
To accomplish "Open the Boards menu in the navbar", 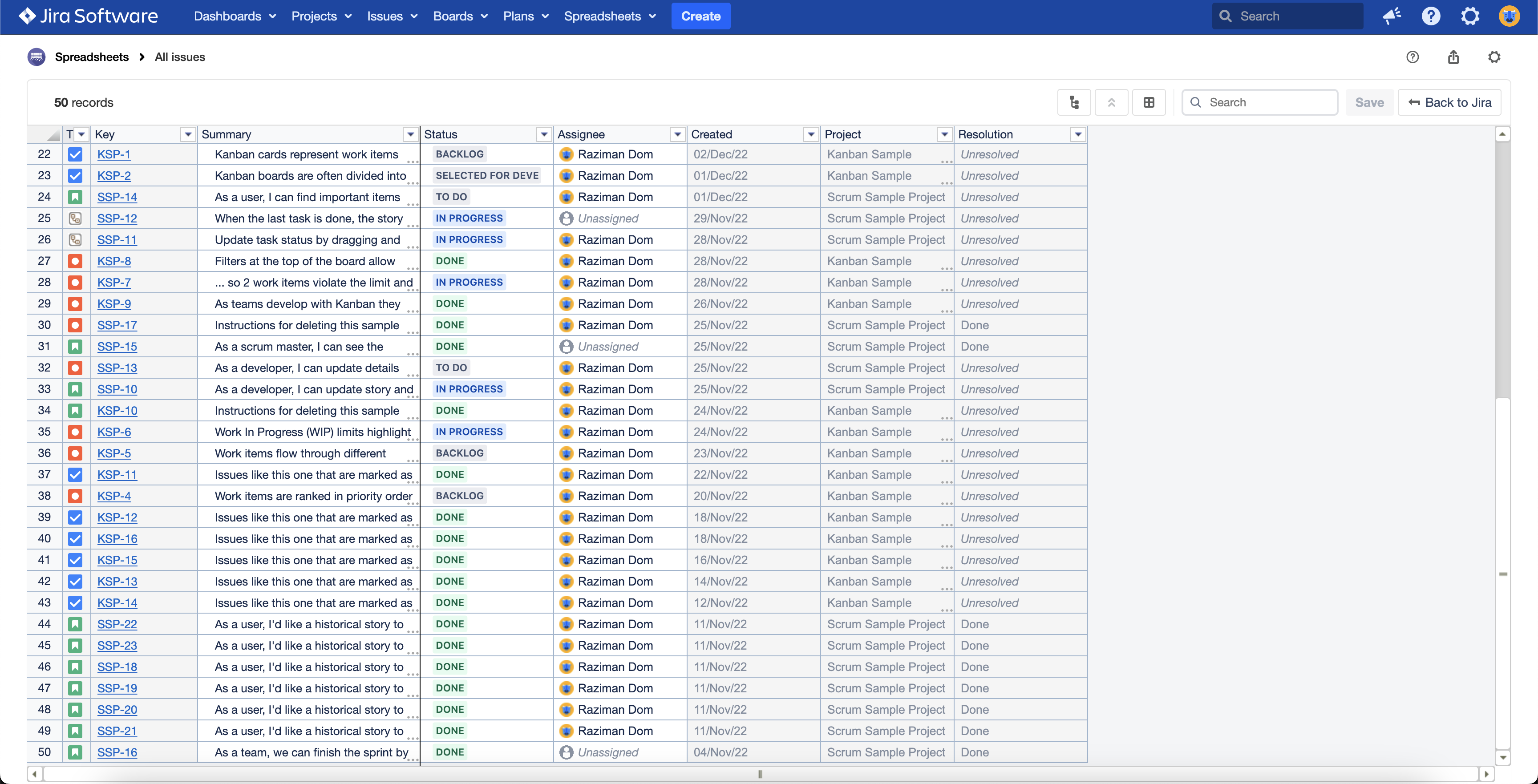I will tap(460, 16).
